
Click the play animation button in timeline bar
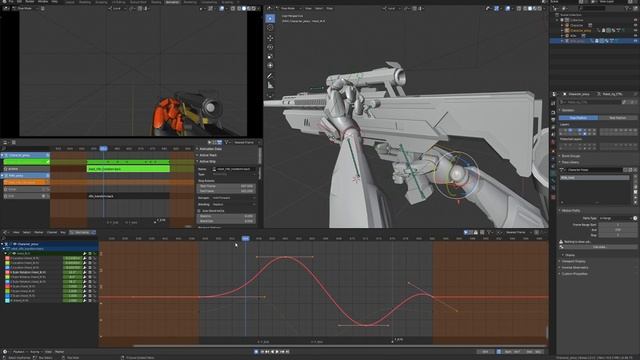click(278, 351)
